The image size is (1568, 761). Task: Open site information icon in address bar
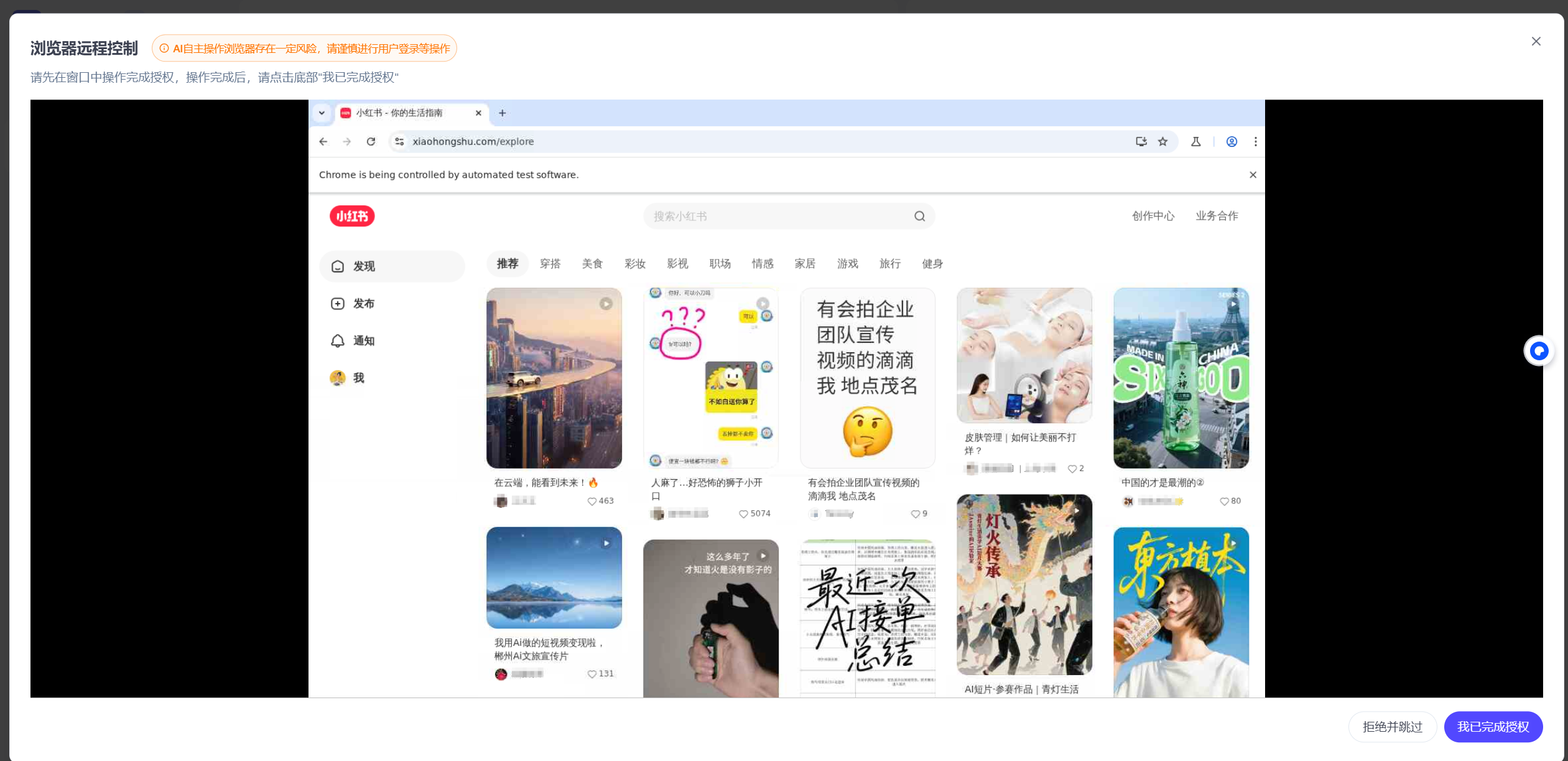click(x=399, y=141)
